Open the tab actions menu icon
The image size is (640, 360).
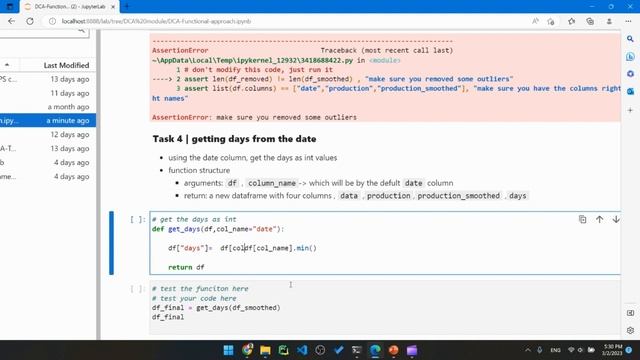(10, 7)
